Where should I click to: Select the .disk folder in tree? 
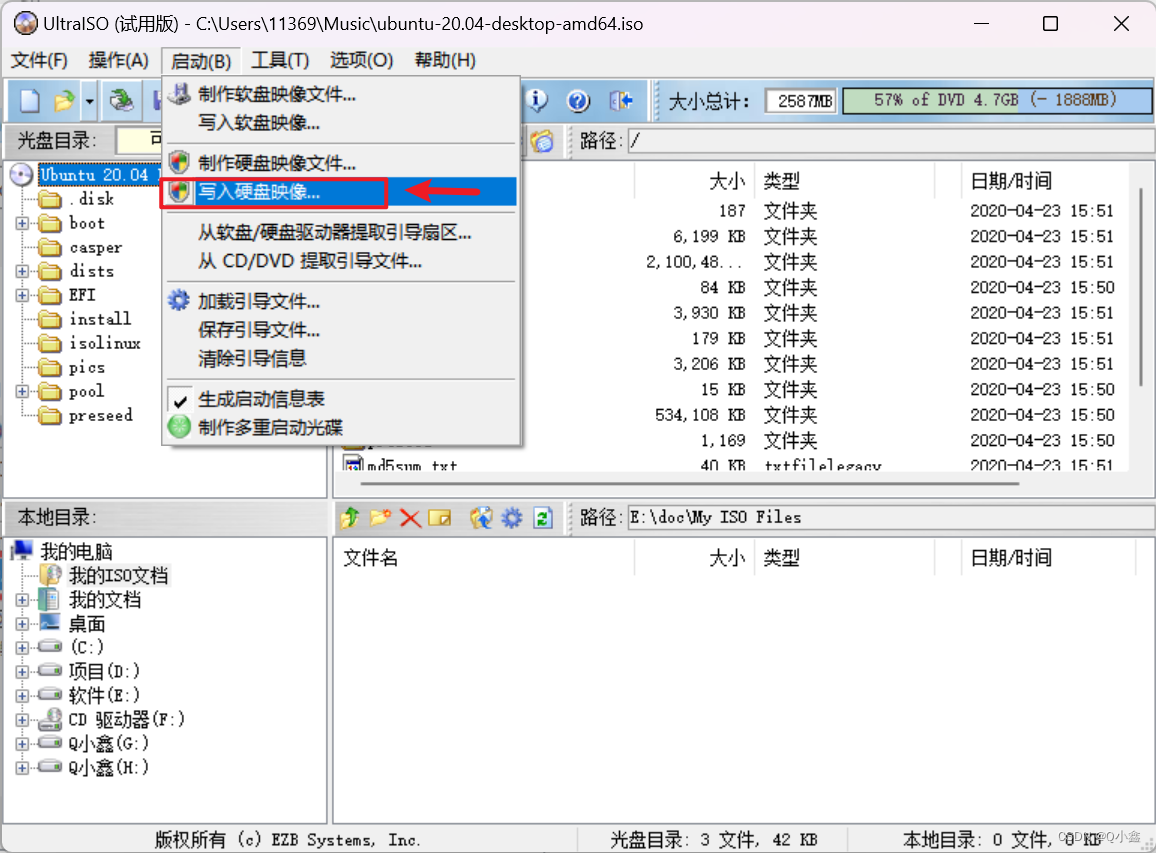[x=92, y=199]
